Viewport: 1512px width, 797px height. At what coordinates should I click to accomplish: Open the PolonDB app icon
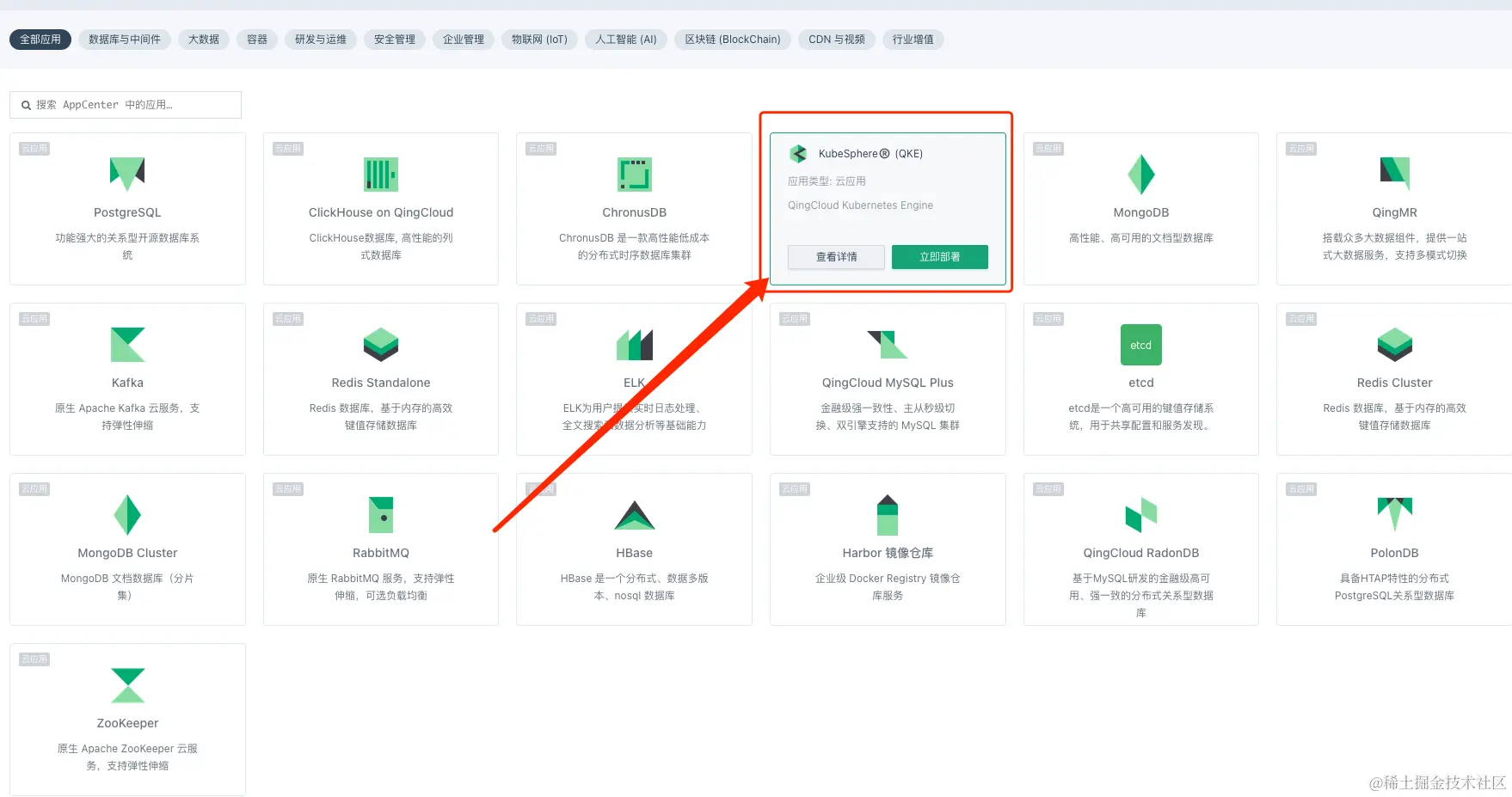click(x=1394, y=514)
